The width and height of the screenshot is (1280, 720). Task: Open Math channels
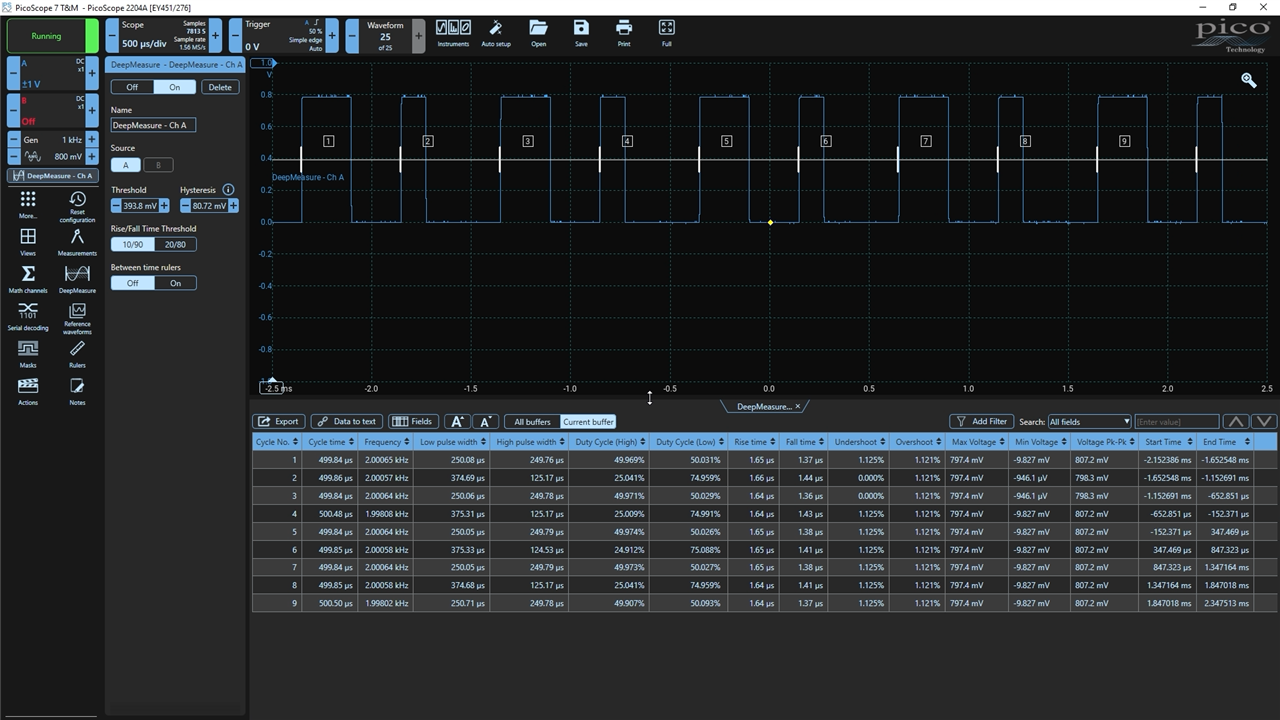pyautogui.click(x=28, y=279)
